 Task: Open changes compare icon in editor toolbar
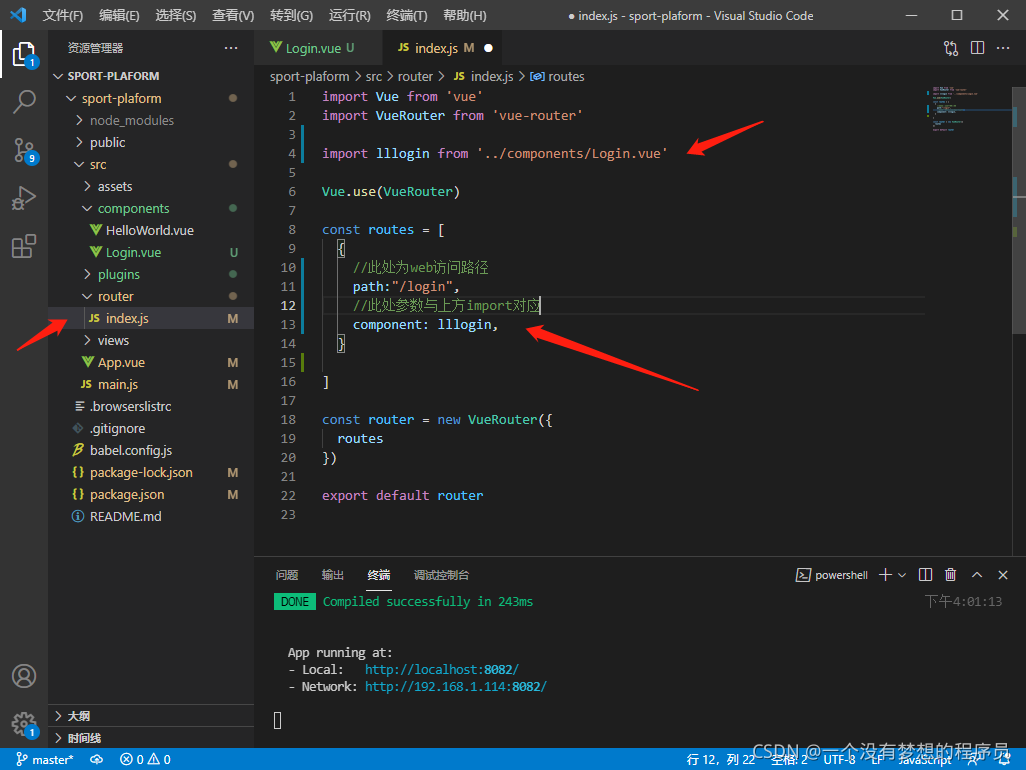click(x=951, y=48)
